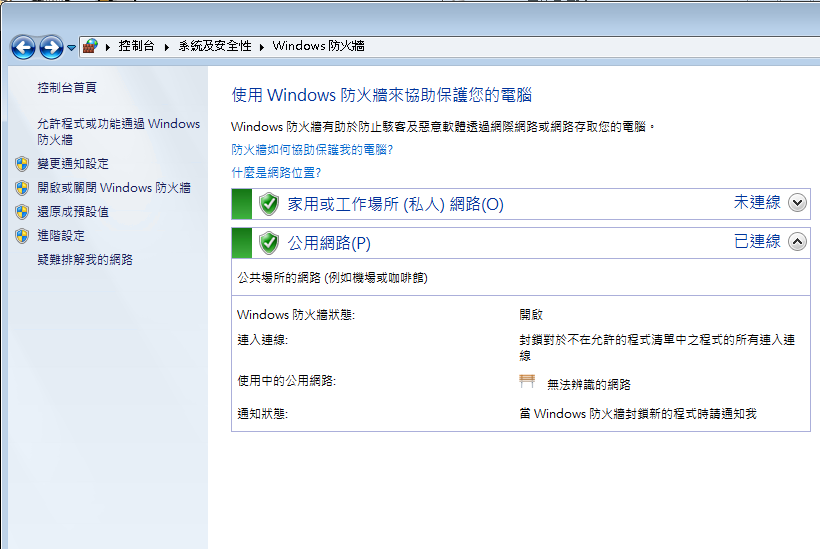Click the bench icon beside 無法辨識的網路
This screenshot has height=549, width=820.
(x=527, y=381)
